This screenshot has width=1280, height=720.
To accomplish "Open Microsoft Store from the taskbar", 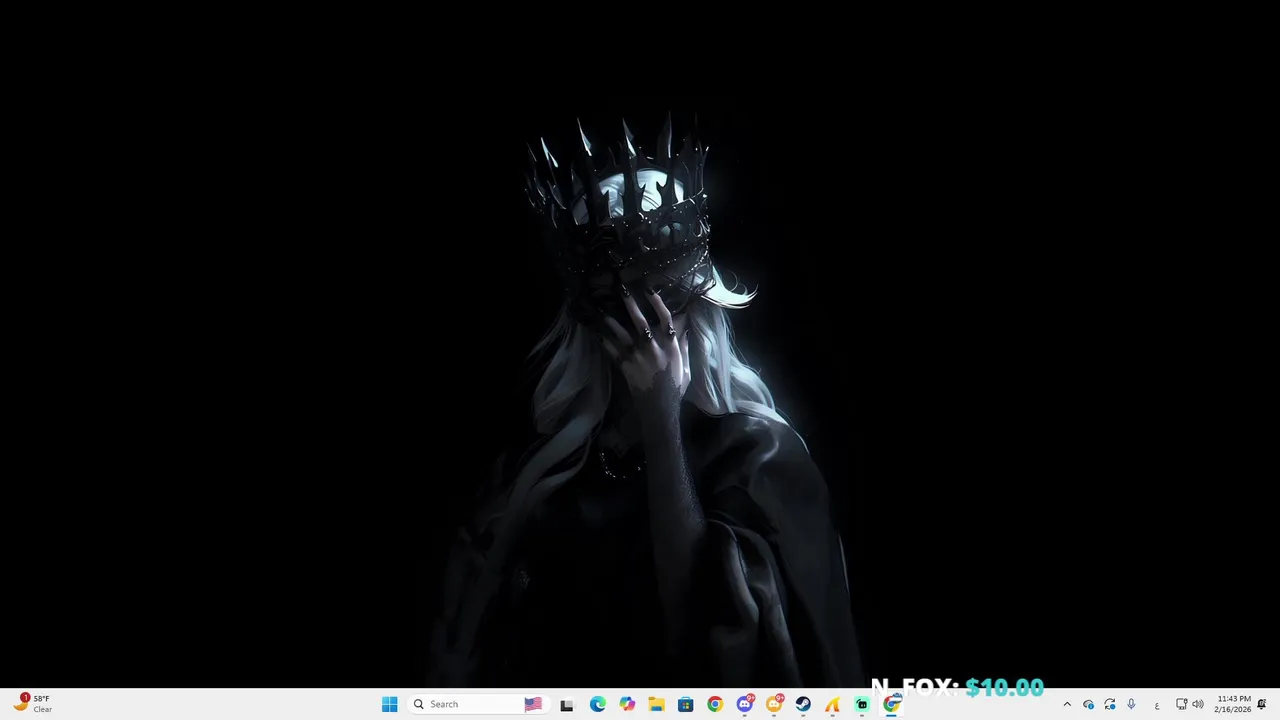I will click(x=685, y=704).
